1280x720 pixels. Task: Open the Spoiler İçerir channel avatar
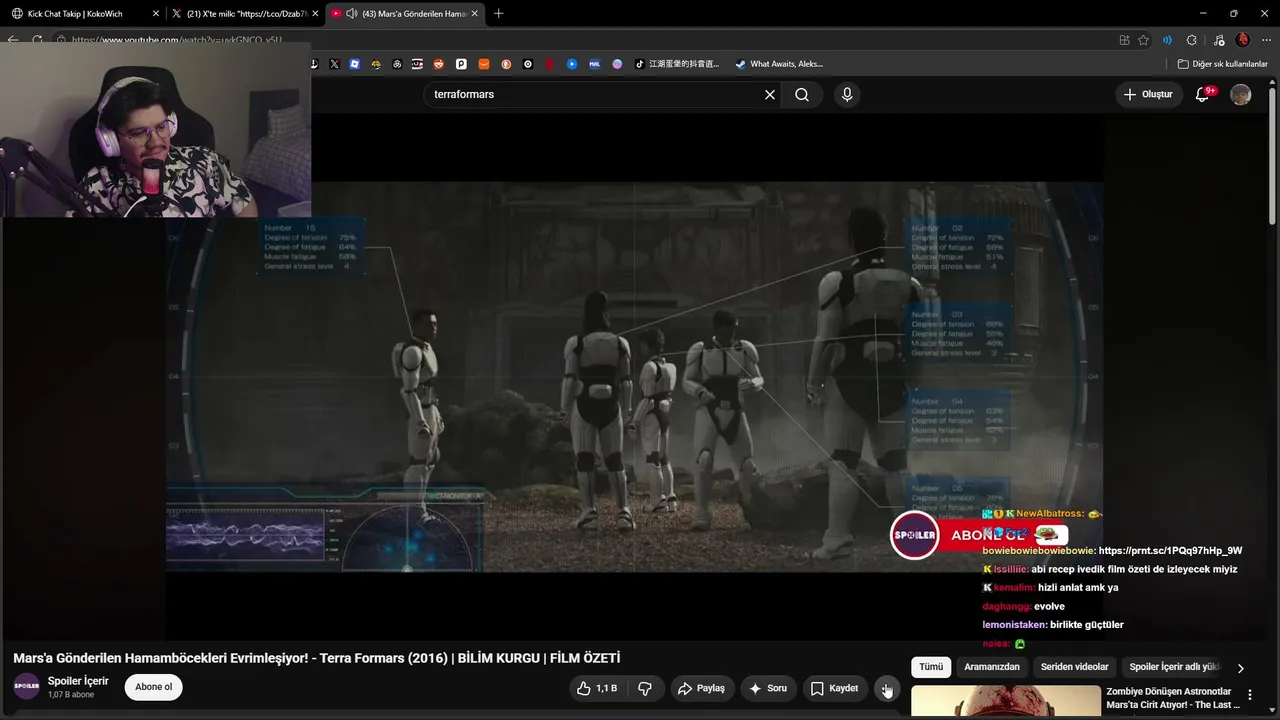pyautogui.click(x=27, y=687)
